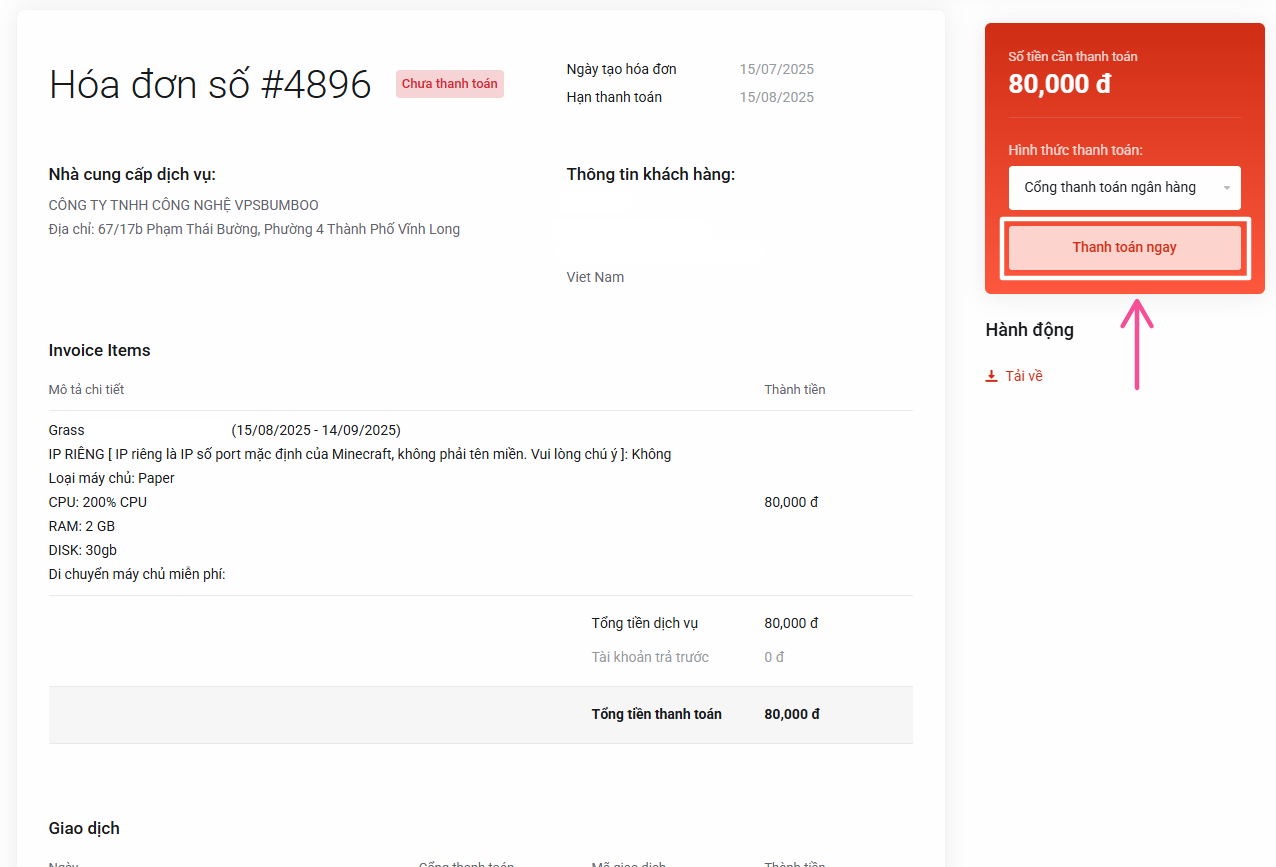
Task: Click the Hành động section heading
Action: (1029, 330)
